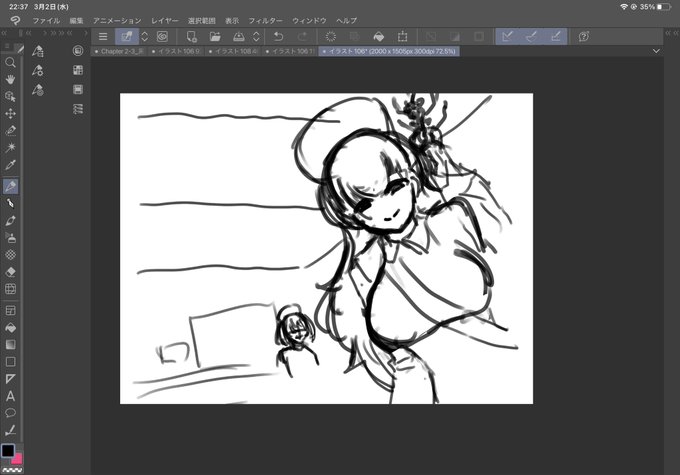This screenshot has width=680, height=475.
Task: Select the Text tool
Action: click(10, 396)
